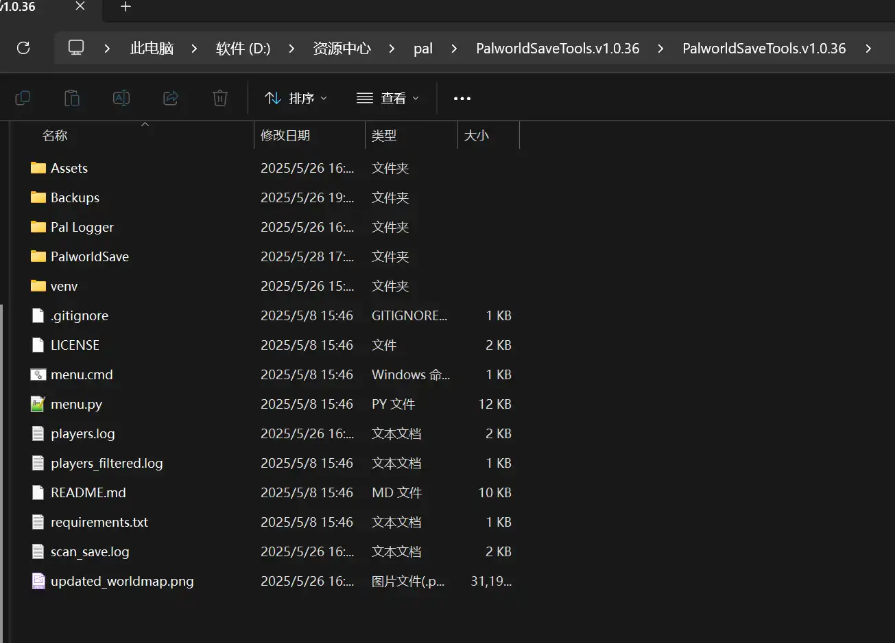This screenshot has height=643, width=895.
Task: Select the file name README.md
Action: tap(88, 492)
